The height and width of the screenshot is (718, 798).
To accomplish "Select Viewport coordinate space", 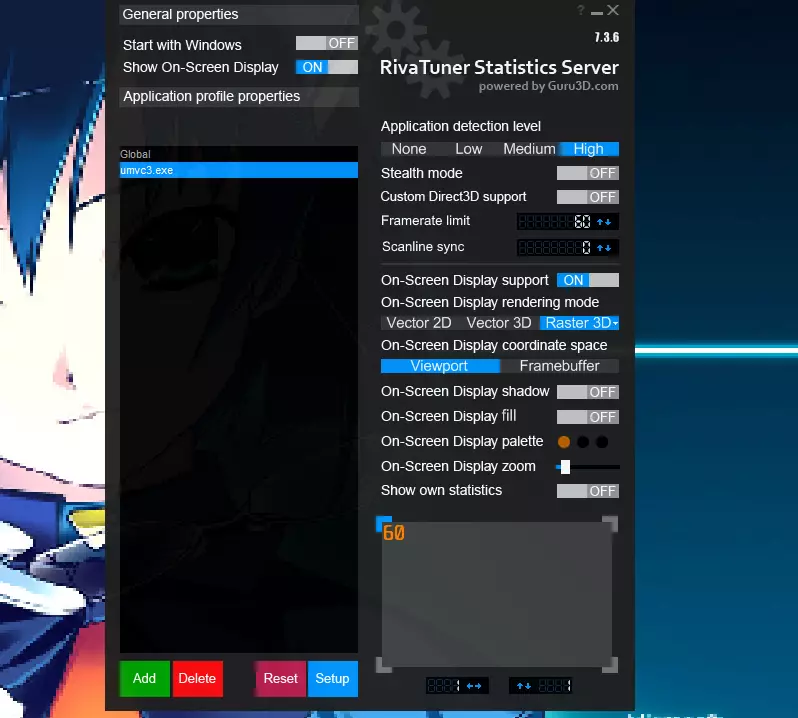I will coord(439,366).
